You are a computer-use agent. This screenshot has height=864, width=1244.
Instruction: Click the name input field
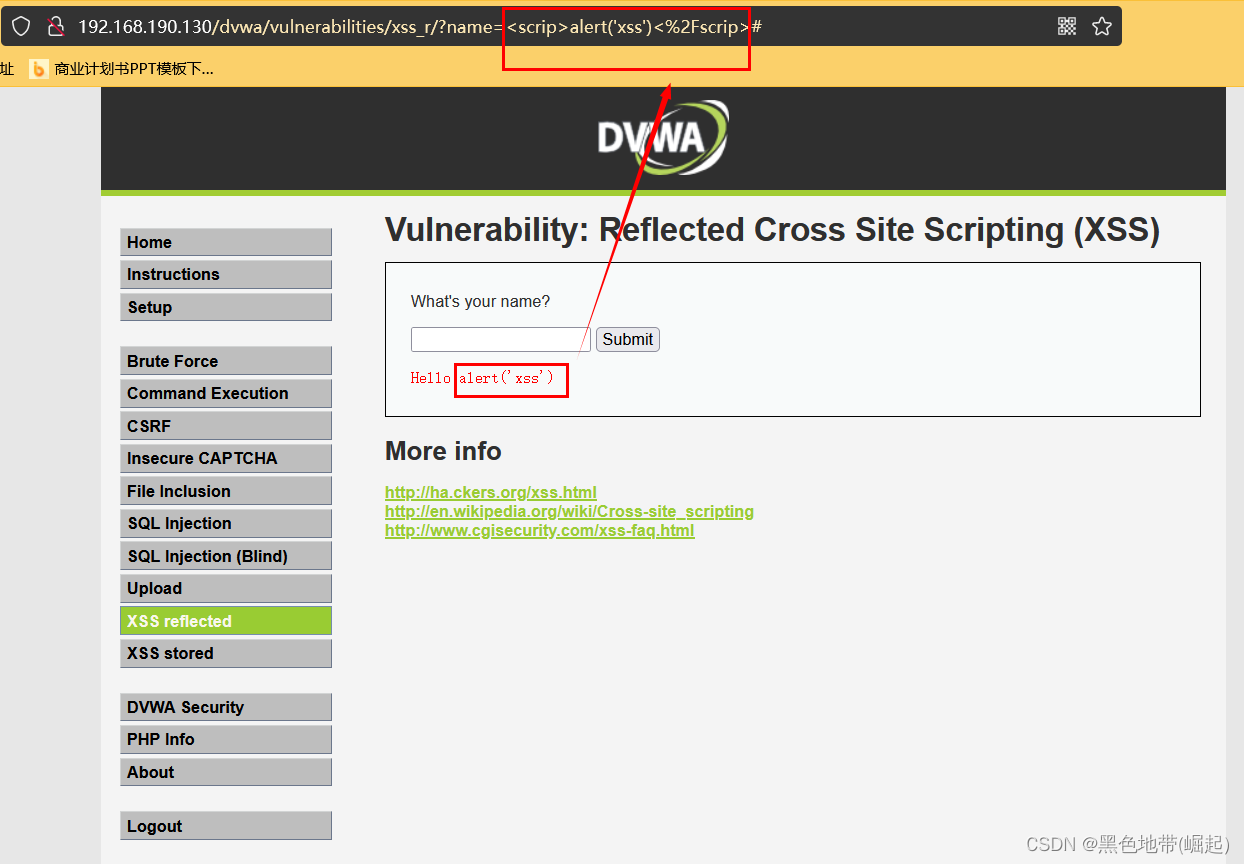pyautogui.click(x=498, y=339)
